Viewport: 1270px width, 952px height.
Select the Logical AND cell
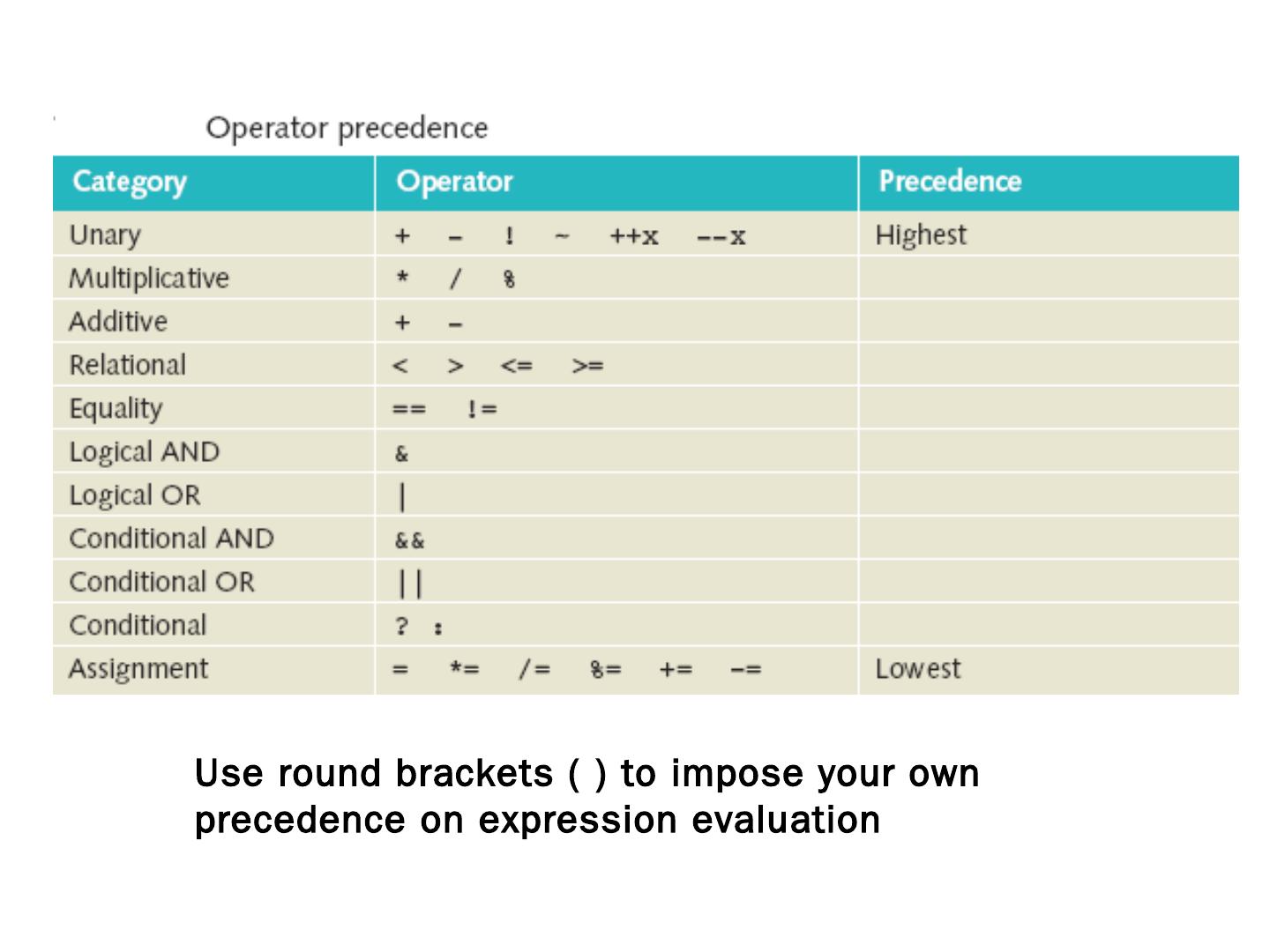(145, 452)
